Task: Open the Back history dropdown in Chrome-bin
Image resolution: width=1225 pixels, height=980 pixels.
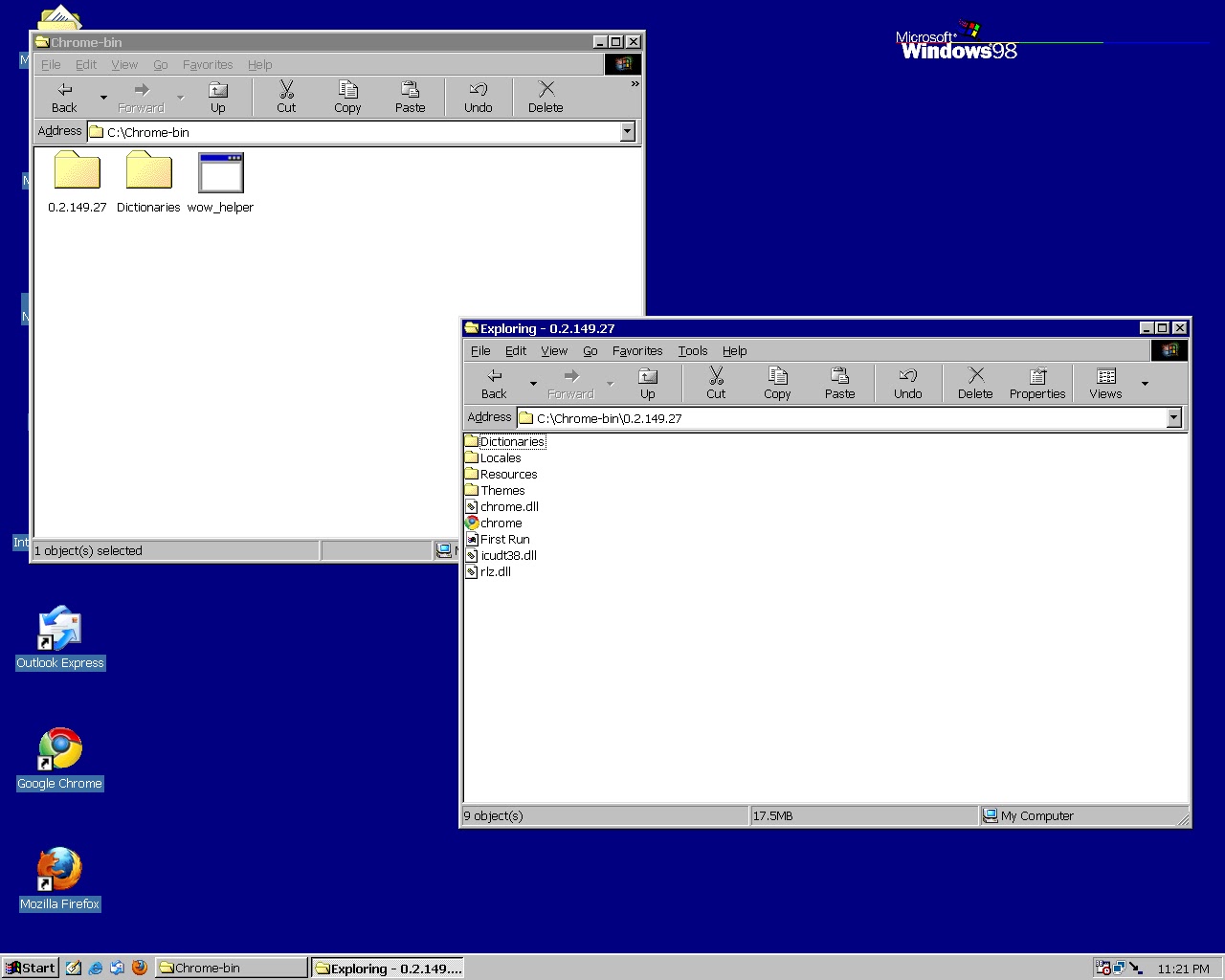Action: pyautogui.click(x=103, y=98)
